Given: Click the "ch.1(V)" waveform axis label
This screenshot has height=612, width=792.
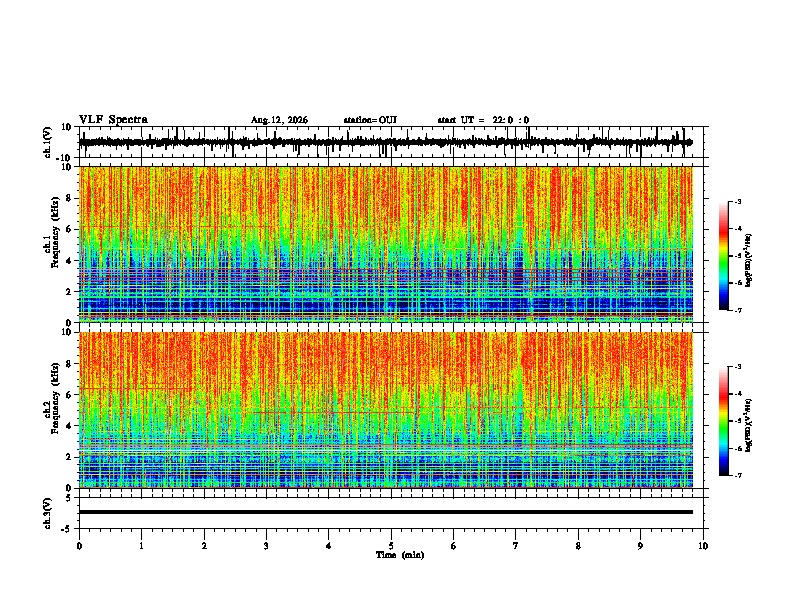Looking at the screenshot, I should (x=48, y=142).
